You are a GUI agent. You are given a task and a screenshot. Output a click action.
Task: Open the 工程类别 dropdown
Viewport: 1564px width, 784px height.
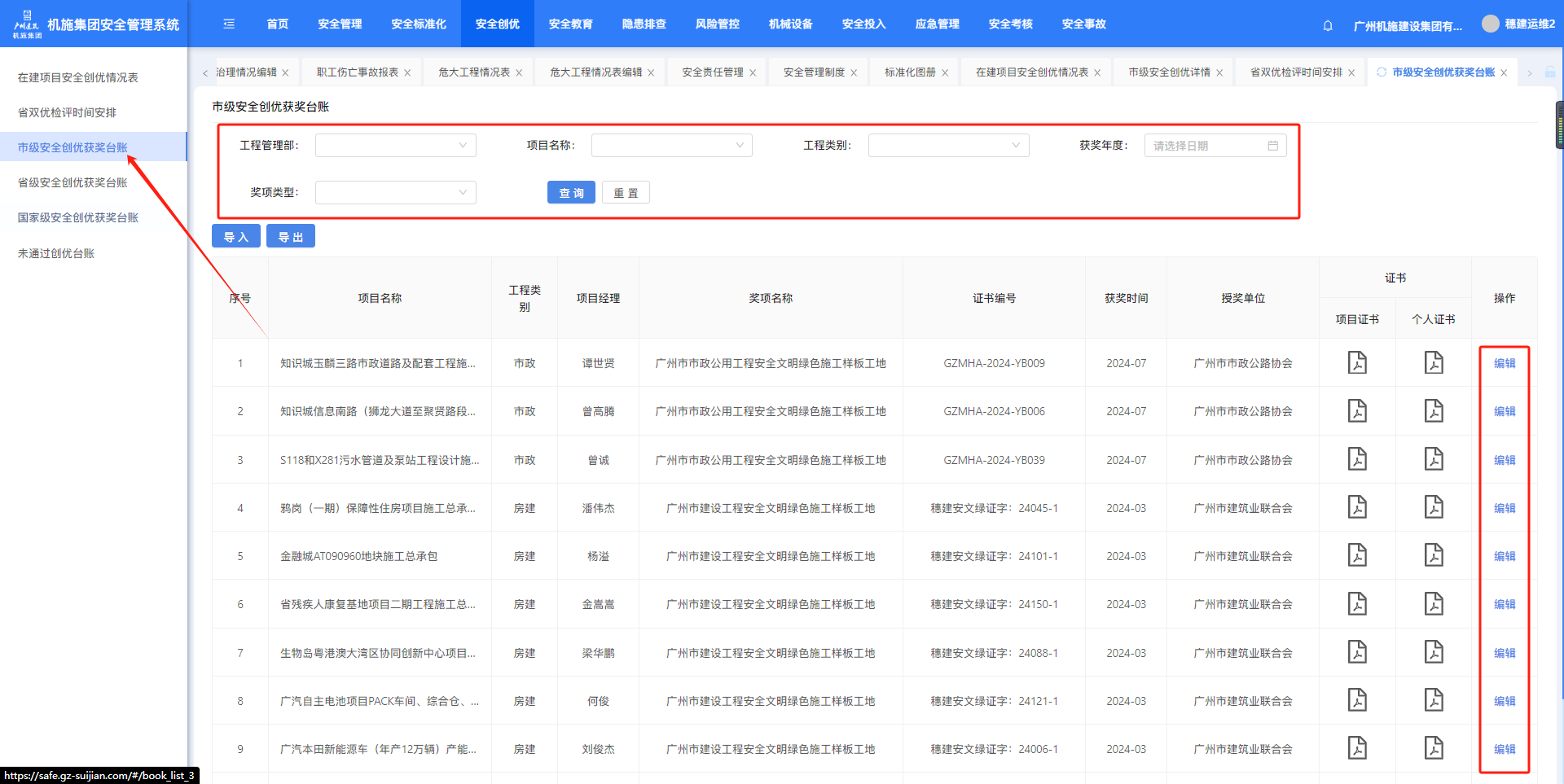(x=948, y=146)
